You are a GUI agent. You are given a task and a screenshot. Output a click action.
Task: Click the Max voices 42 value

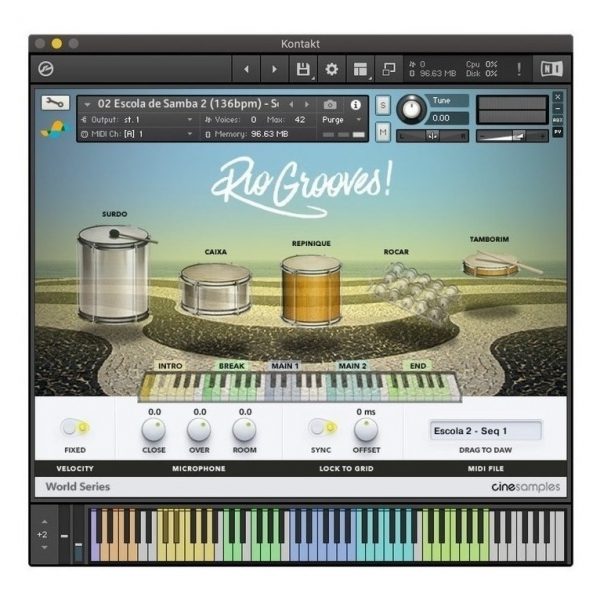click(300, 120)
